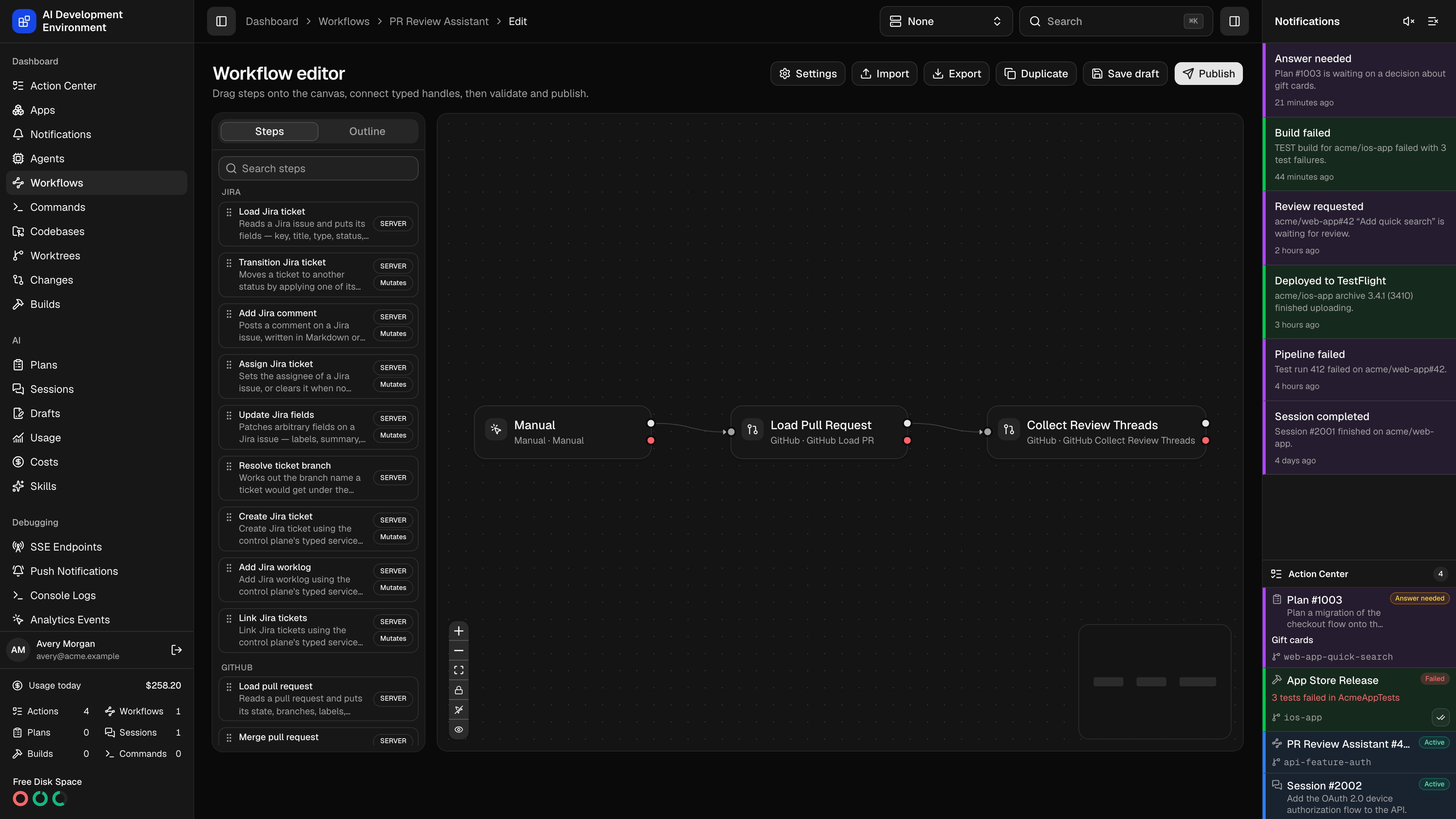
Task: Click Save draft
Action: click(x=1125, y=74)
